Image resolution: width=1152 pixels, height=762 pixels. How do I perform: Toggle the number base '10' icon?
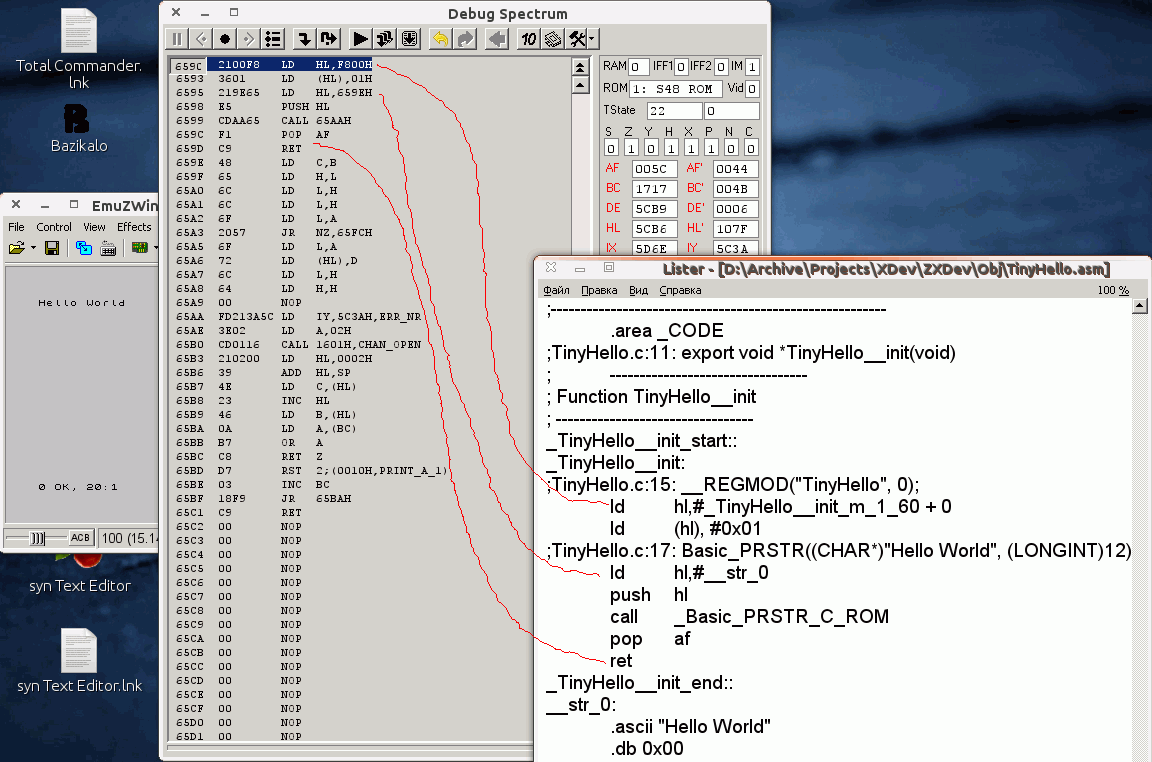pos(528,39)
